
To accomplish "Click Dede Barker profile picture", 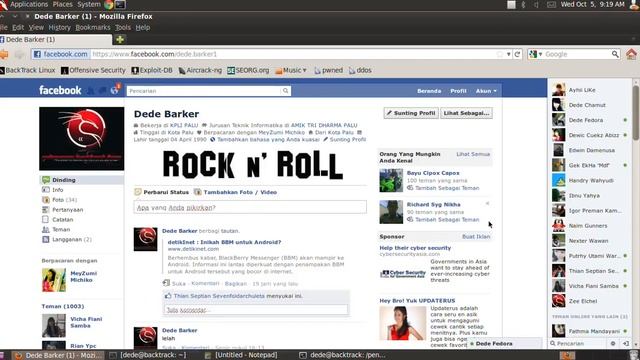I will [82, 139].
